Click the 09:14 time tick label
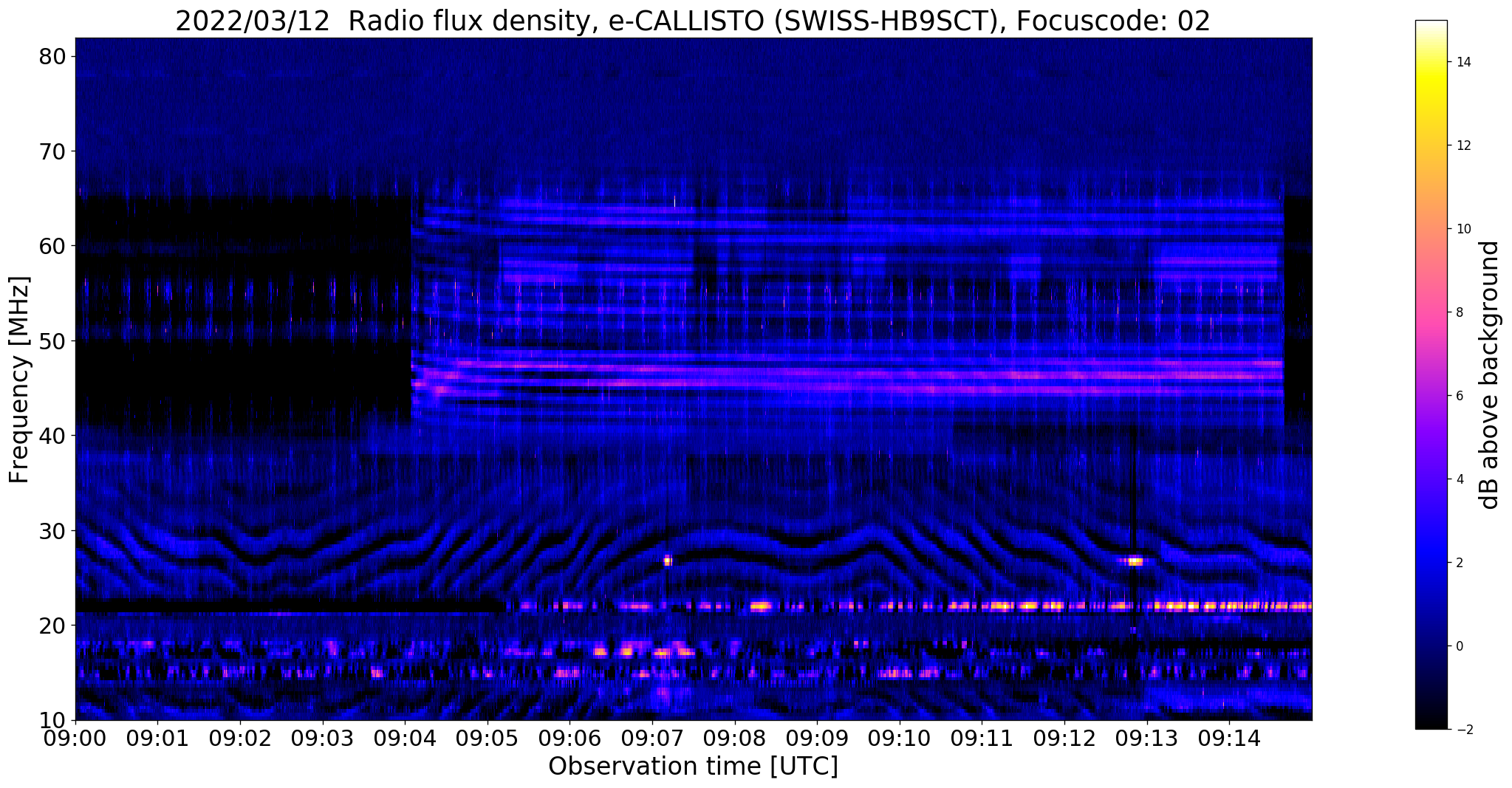Image resolution: width=1512 pixels, height=788 pixels. [x=1229, y=737]
